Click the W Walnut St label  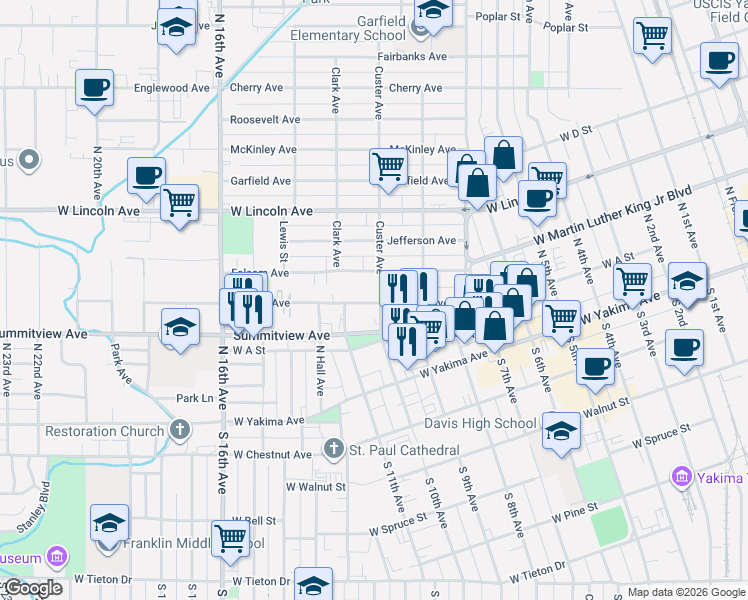point(316,487)
